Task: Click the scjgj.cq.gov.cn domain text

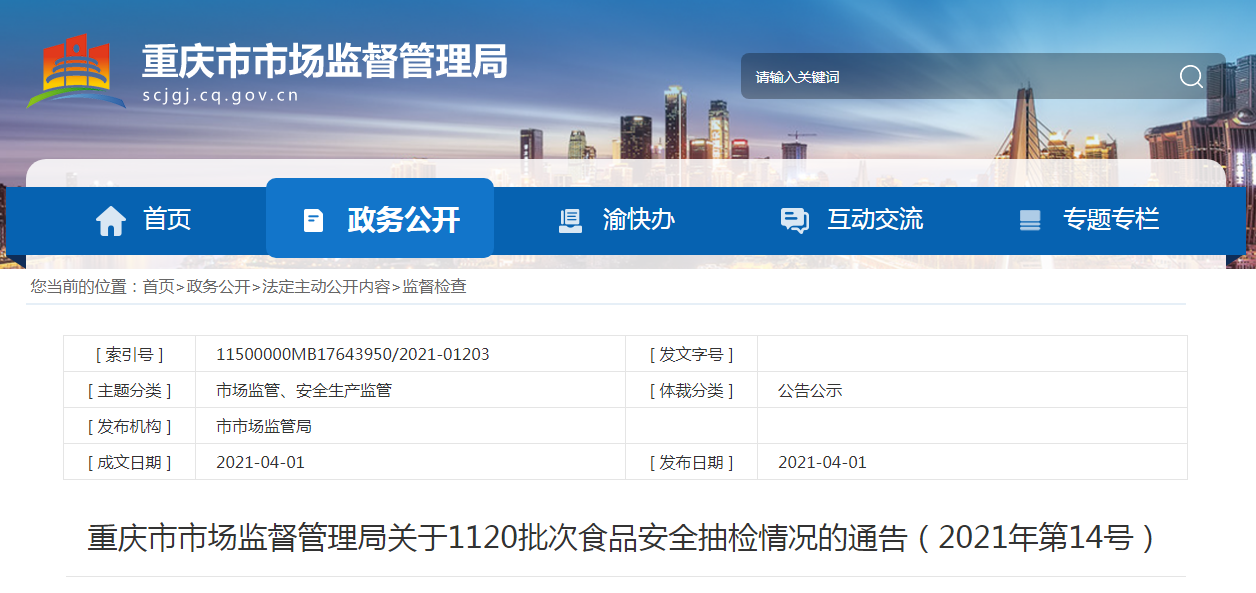Action: tap(221, 96)
